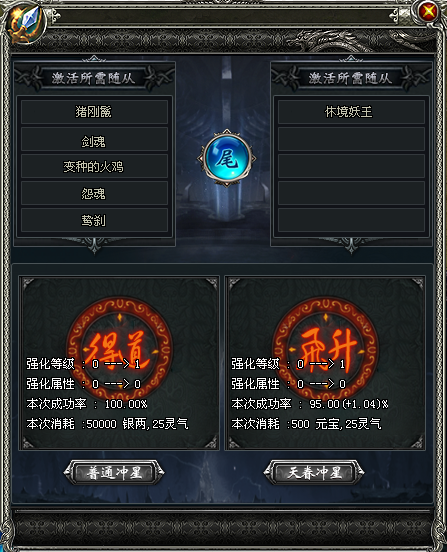Viewport: 447px width, 552px height.
Task: Click the 飛升 red rune circle
Action: click(326, 348)
